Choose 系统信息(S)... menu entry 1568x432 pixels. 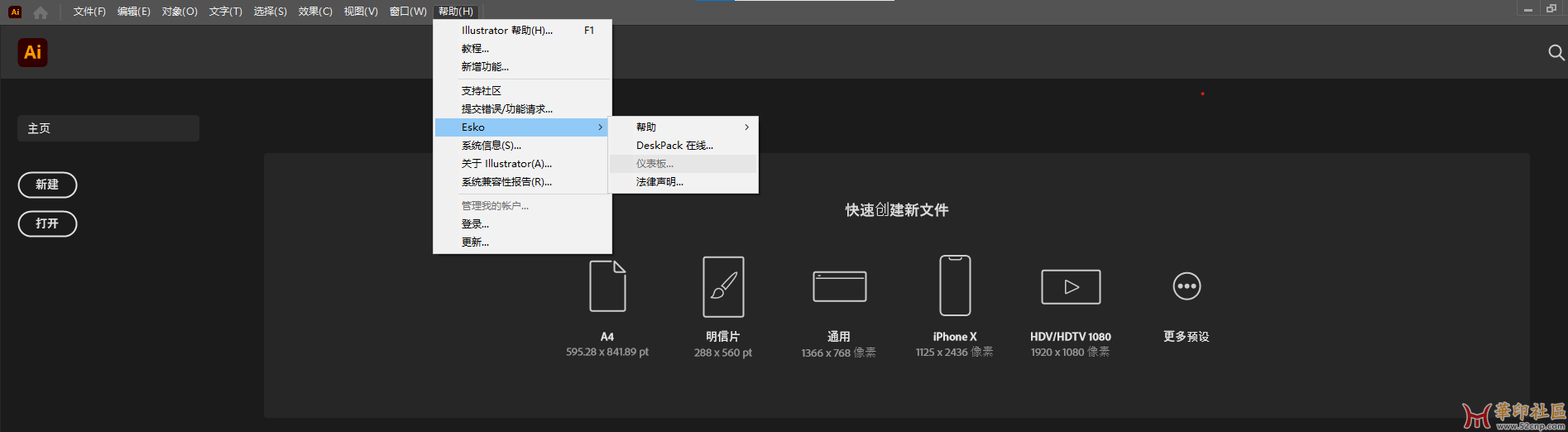pyautogui.click(x=522, y=146)
